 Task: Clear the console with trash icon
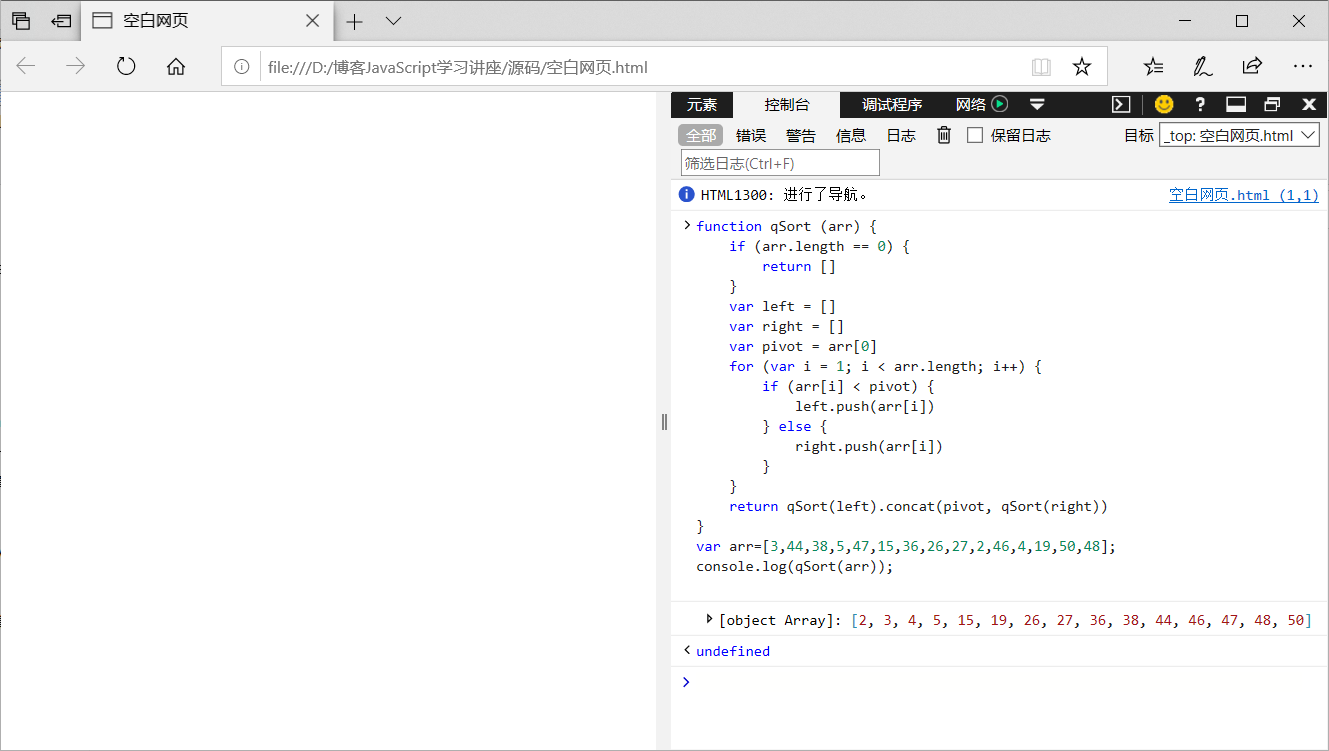coord(944,135)
